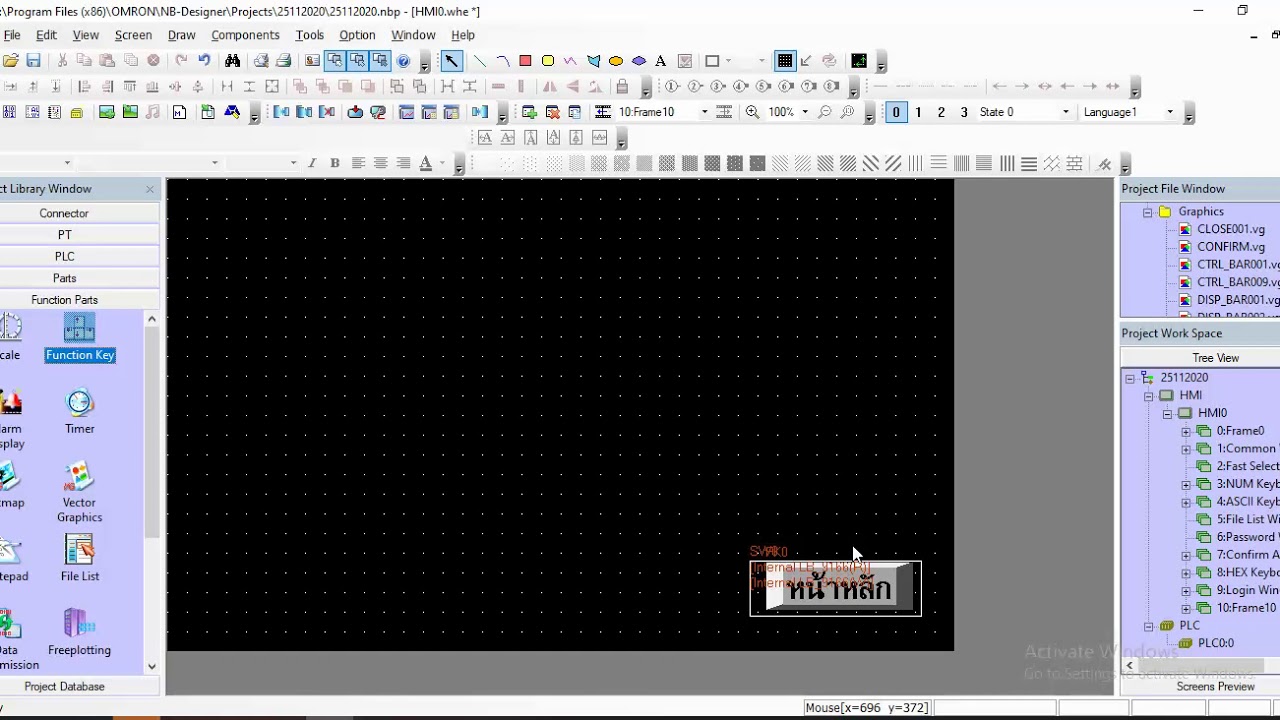Screen dimensions: 1280x720
Task: Select the arrow pointer tool
Action: [x=451, y=61]
